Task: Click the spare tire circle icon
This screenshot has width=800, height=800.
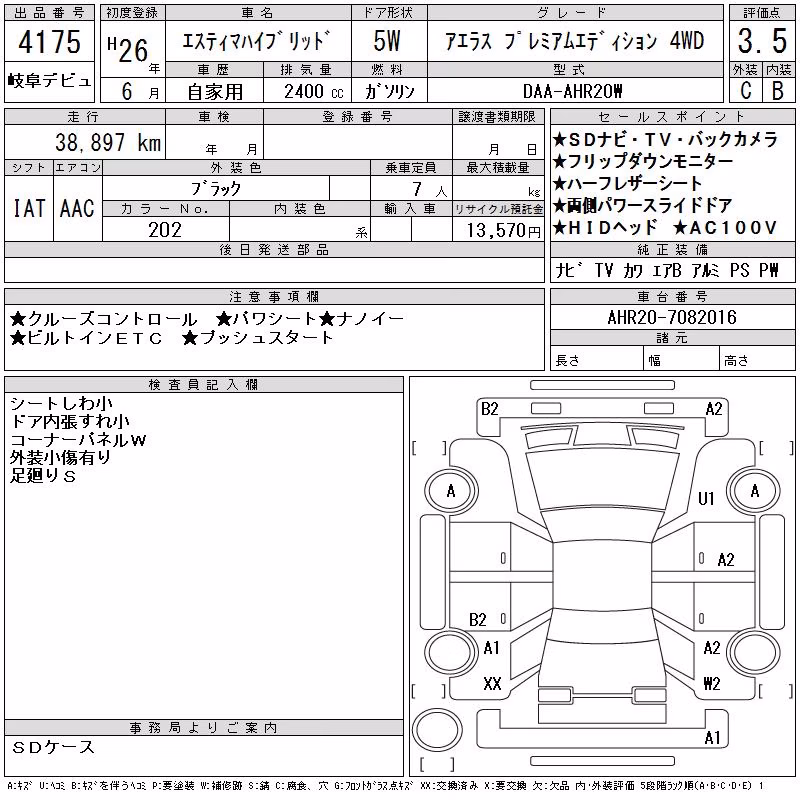Action: click(x=437, y=729)
